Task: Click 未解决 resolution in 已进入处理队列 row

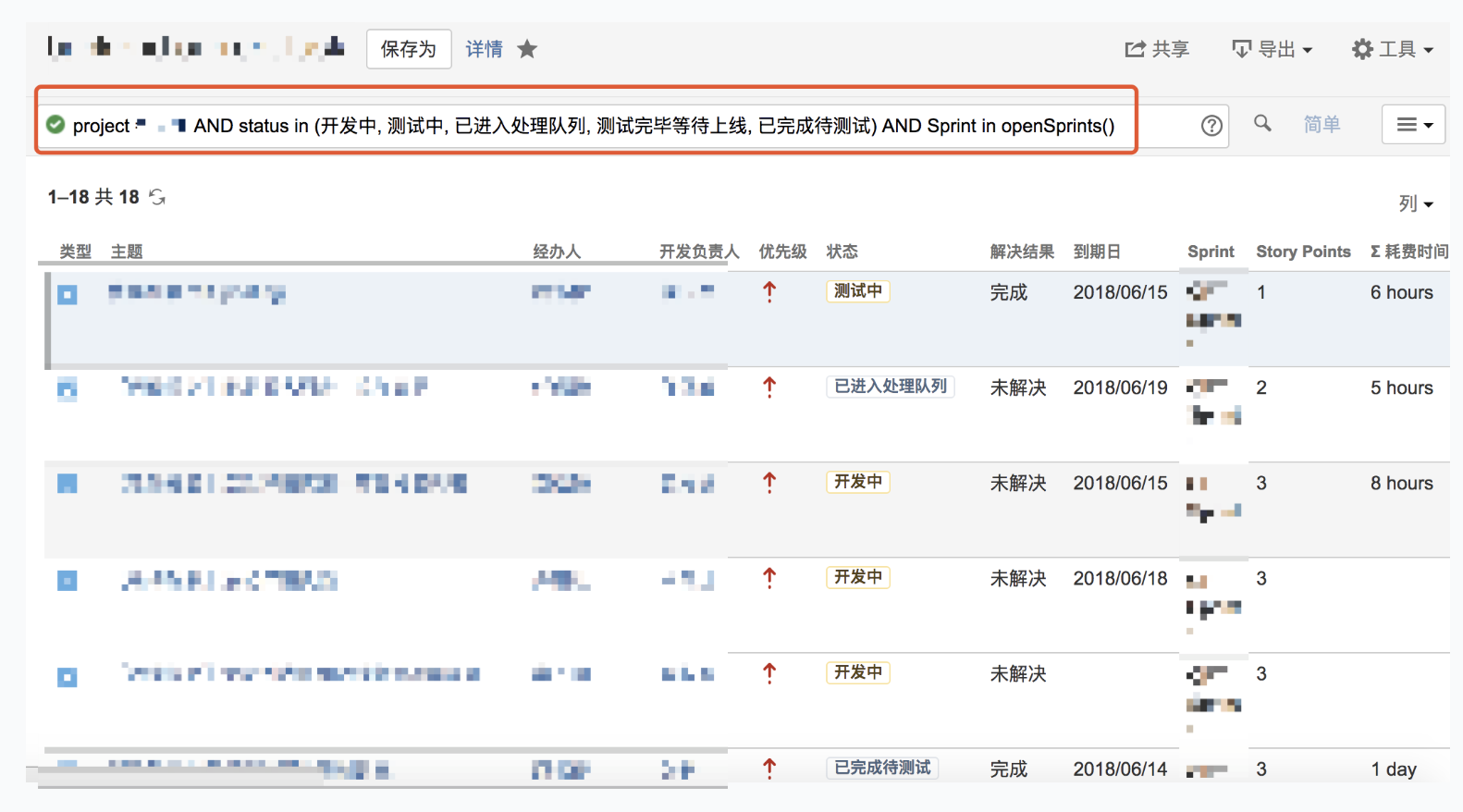Action: [x=1018, y=388]
